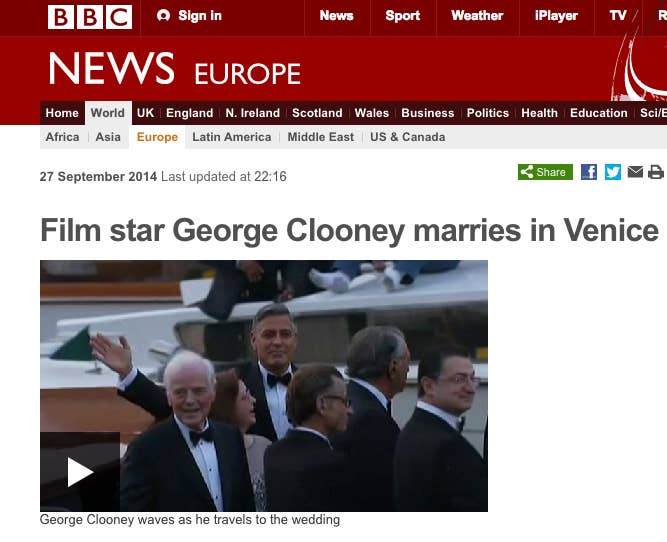Select the World tab
Screen dimensions: 667x542
pyautogui.click(x=108, y=113)
